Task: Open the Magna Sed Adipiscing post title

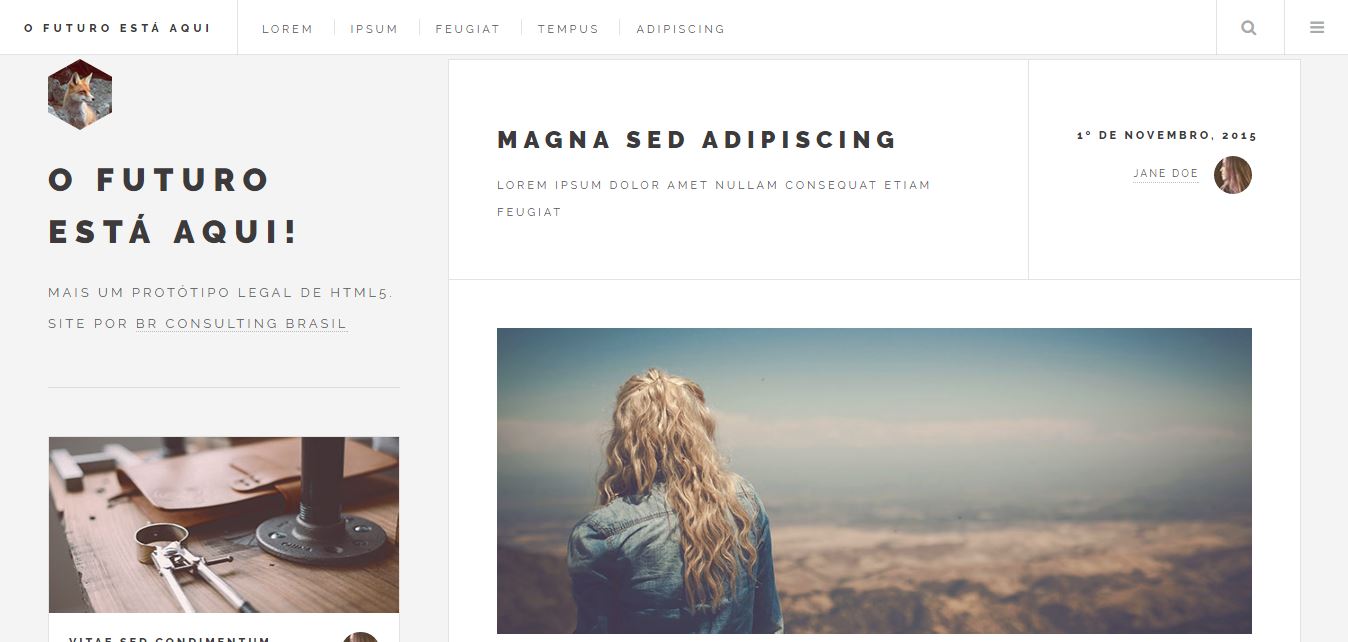Action: point(697,140)
